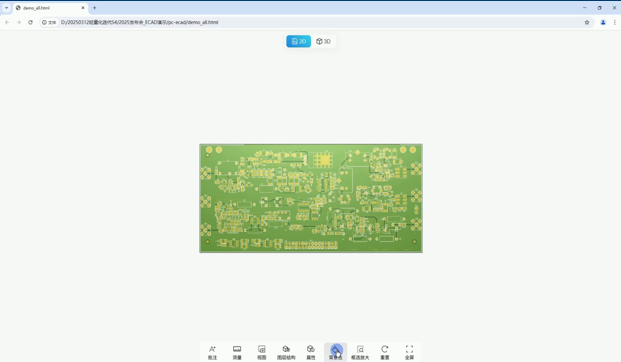Switch to the 3D view
This screenshot has height=362, width=621.
[x=323, y=41]
